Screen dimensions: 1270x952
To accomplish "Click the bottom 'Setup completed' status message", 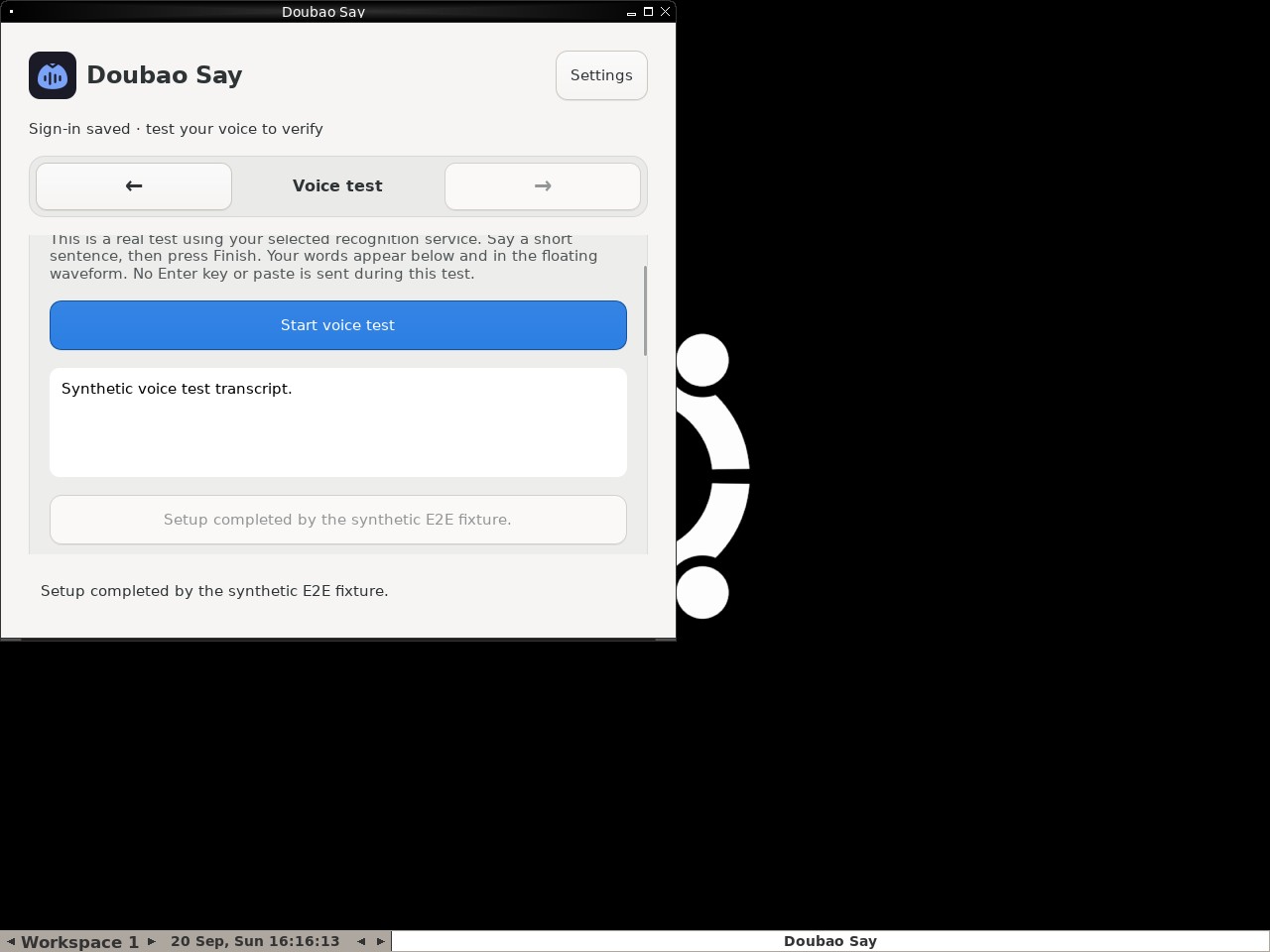I will [x=214, y=591].
